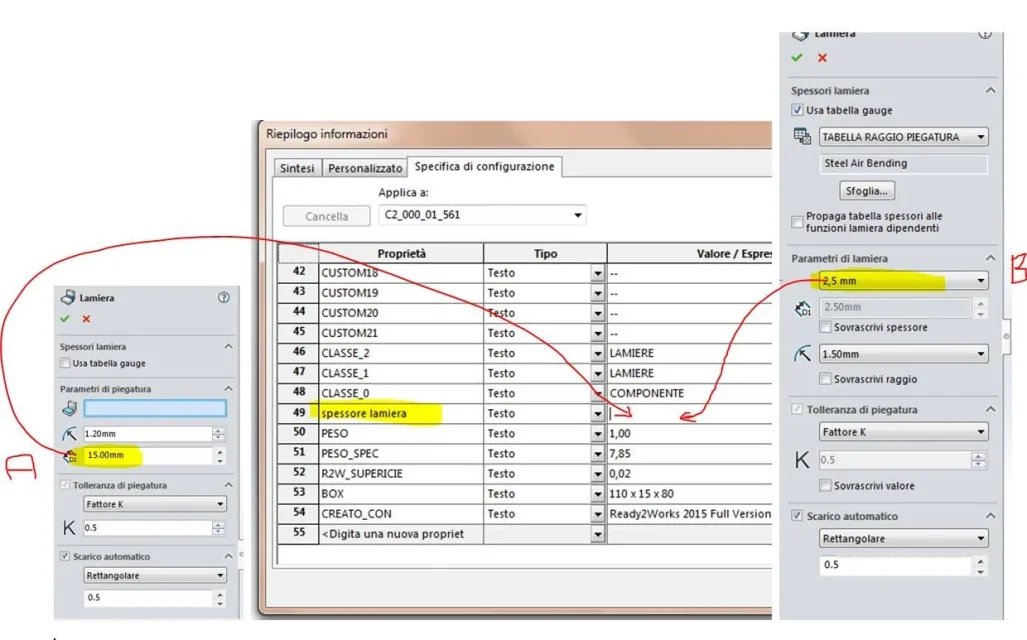Image resolution: width=1027 pixels, height=640 pixels.
Task: Click R2W_SUPERICIE property cell
Action: tap(401, 474)
